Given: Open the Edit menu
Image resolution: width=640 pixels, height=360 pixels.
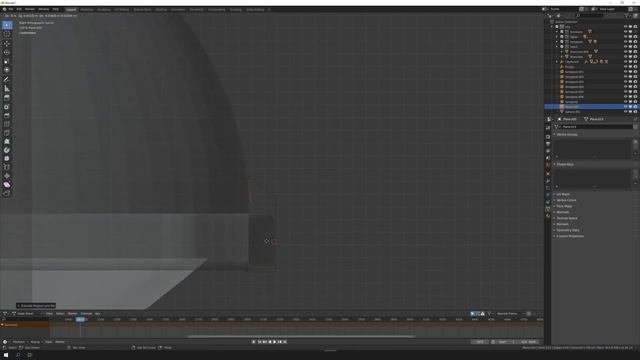Looking at the screenshot, I should pyautogui.click(x=19, y=9).
